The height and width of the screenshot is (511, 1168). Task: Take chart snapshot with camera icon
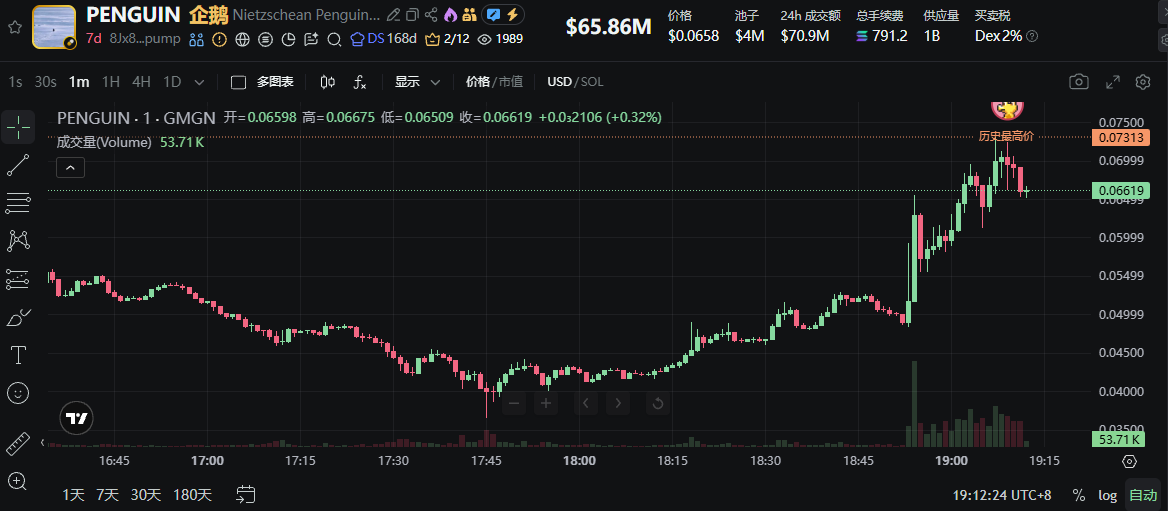click(1079, 82)
